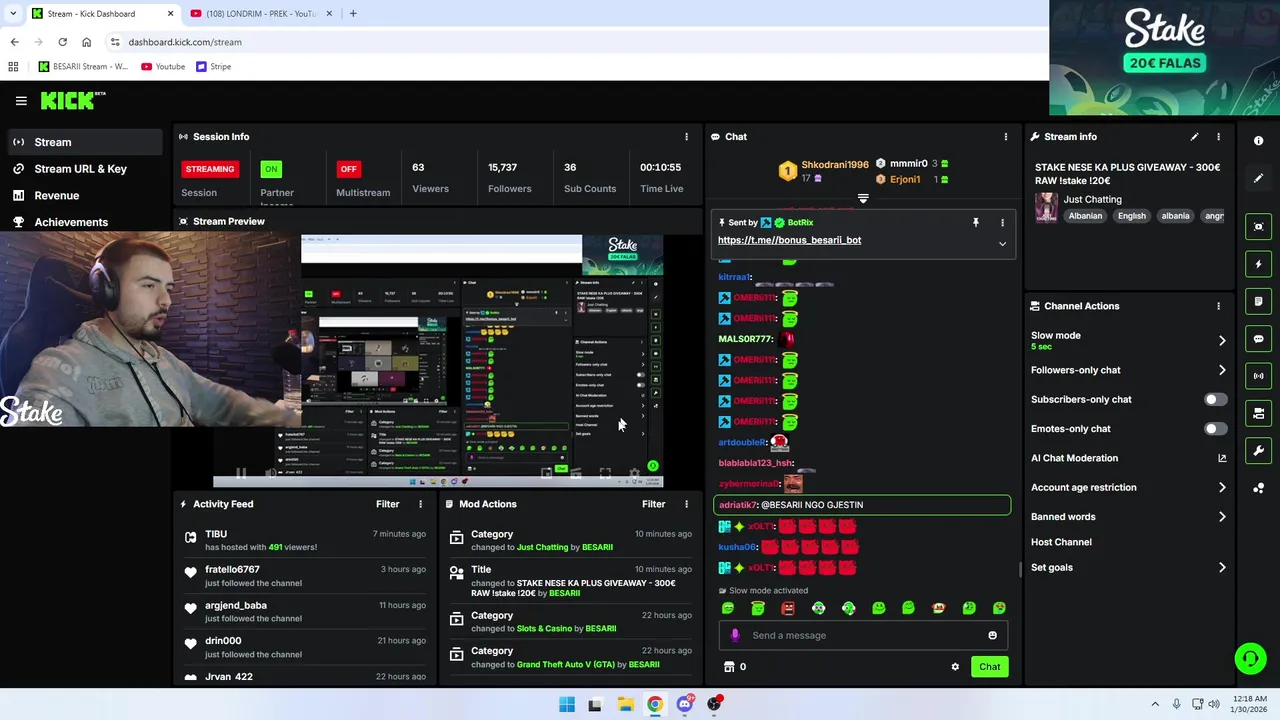The height and width of the screenshot is (720, 1280).
Task: Open emoji picker in chat input
Action: pos(992,635)
